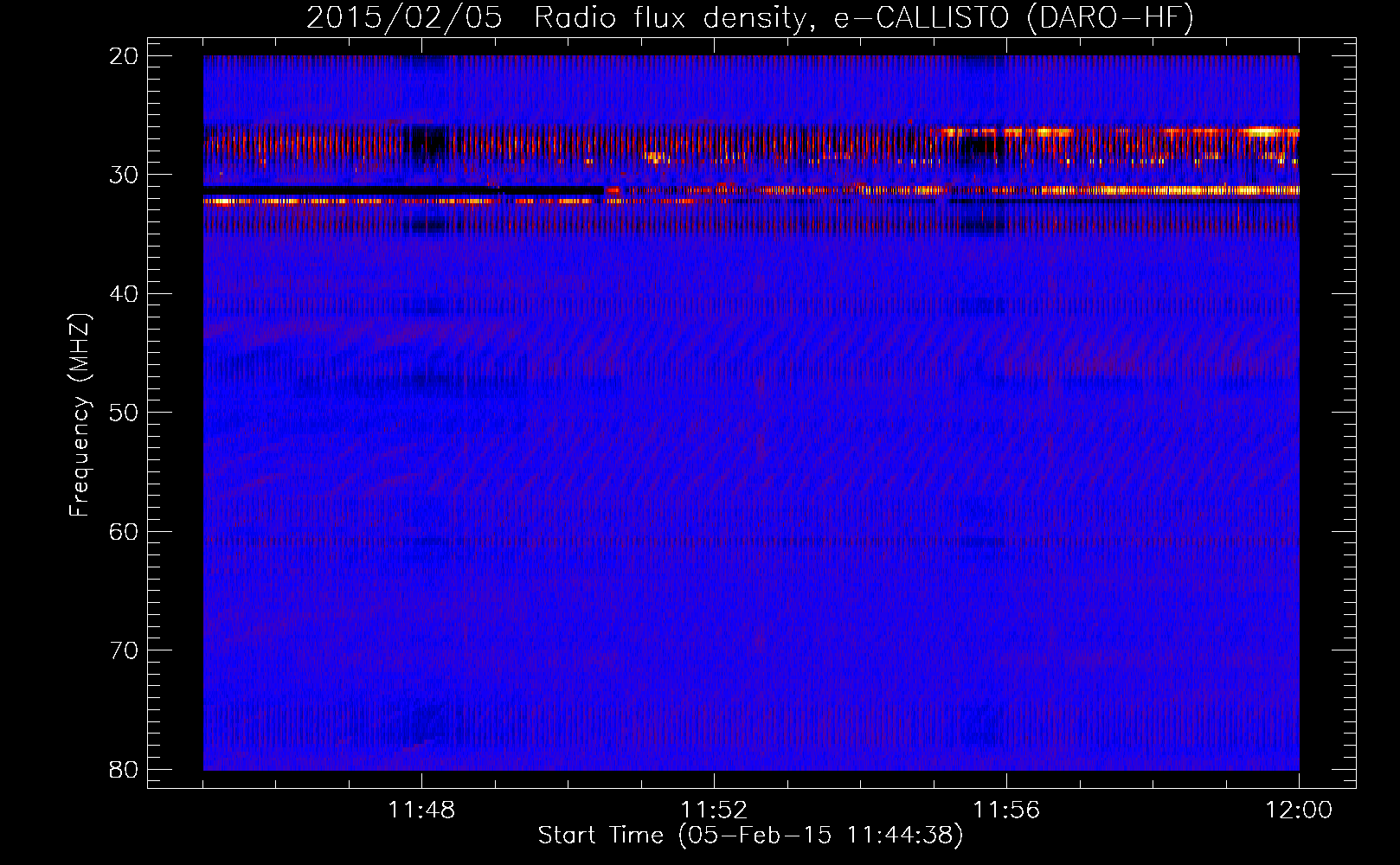Click the 12:00 time axis label

1299,811
